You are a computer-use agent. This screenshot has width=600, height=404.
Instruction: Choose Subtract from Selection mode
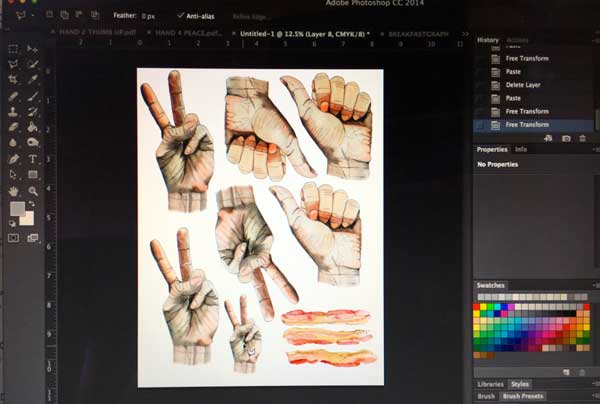pyautogui.click(x=79, y=15)
